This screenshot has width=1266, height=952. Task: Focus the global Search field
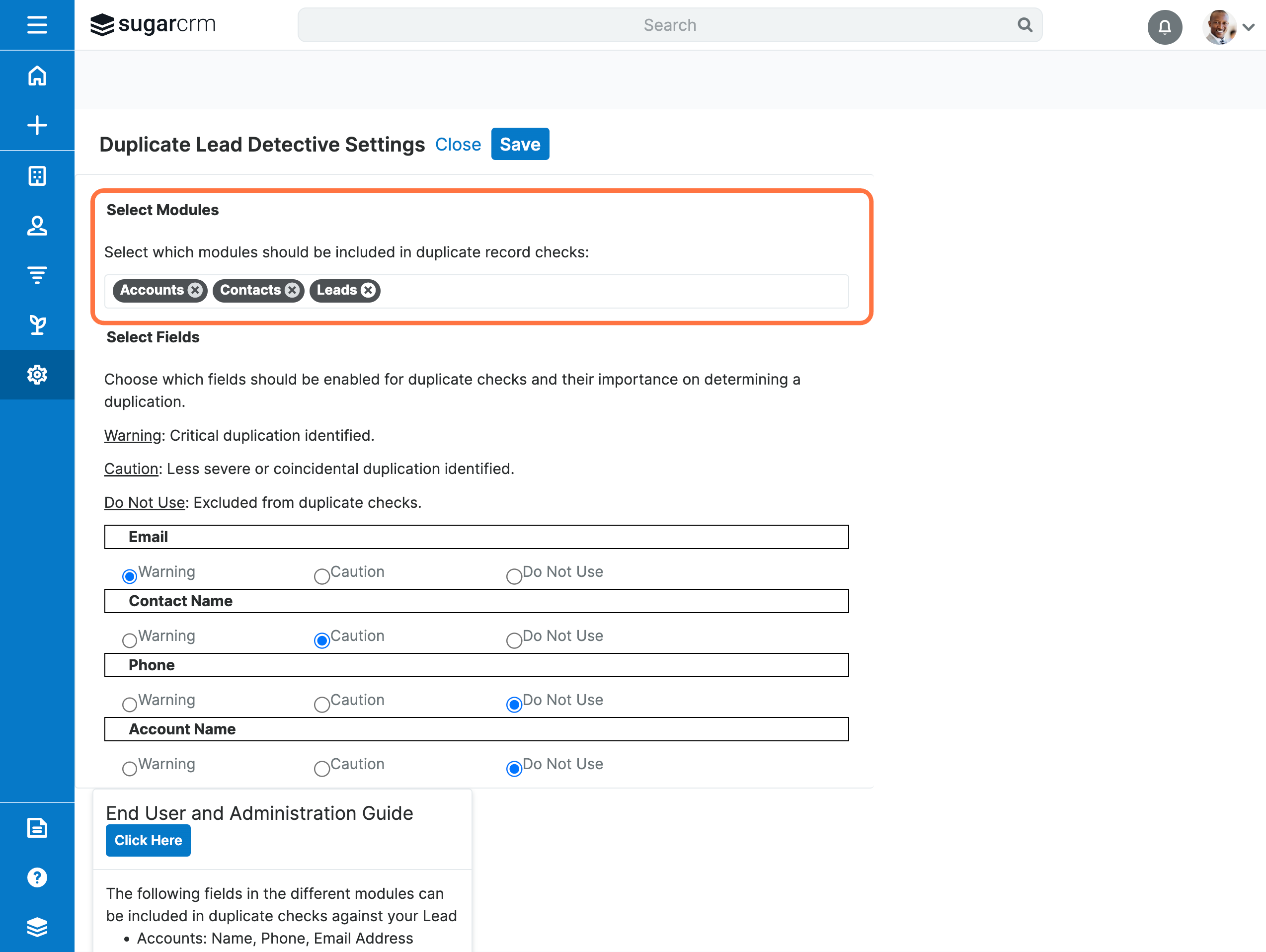[x=670, y=25]
